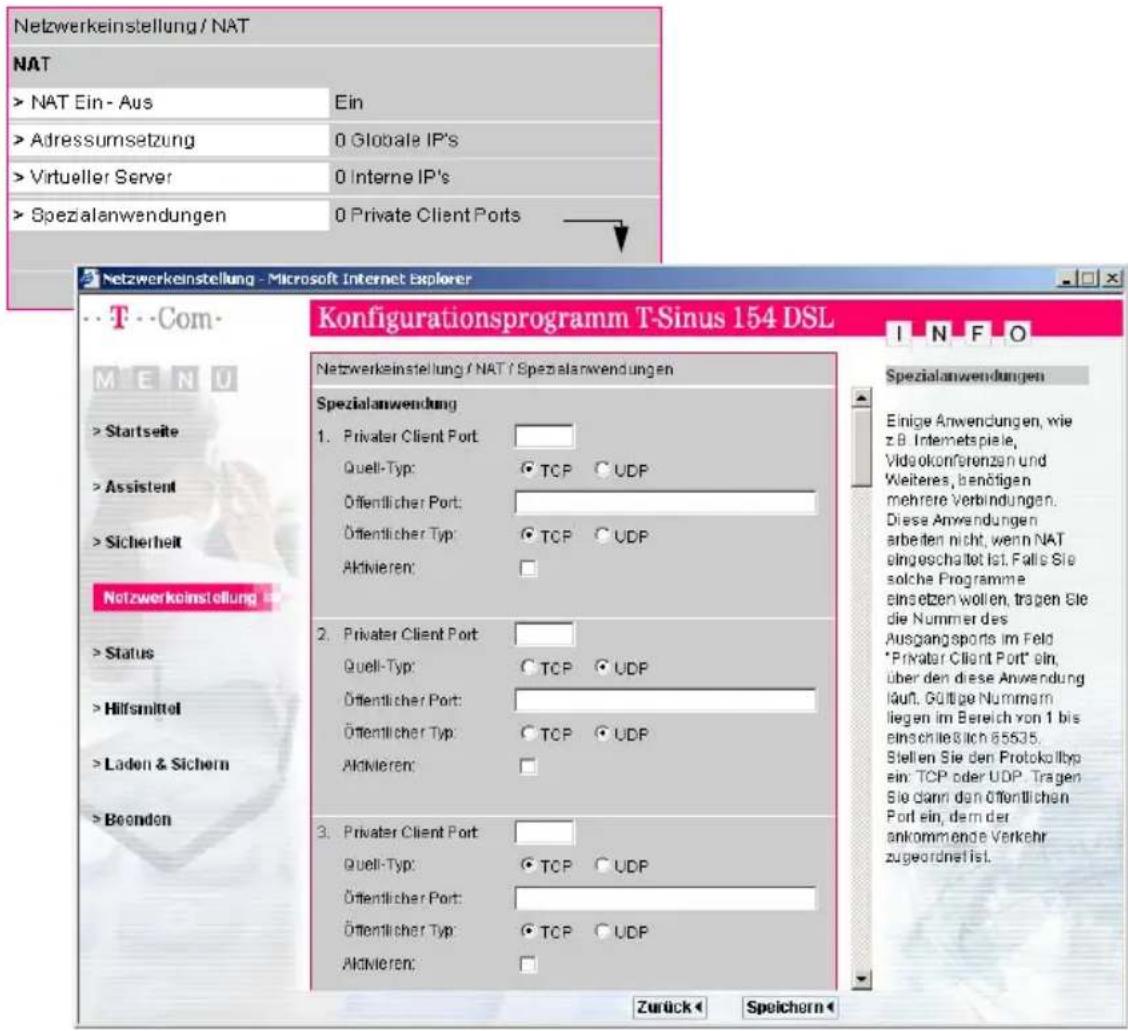Click the Zurück button
Image resolution: width=1128 pixels, height=1031 pixels.
coord(670,1007)
